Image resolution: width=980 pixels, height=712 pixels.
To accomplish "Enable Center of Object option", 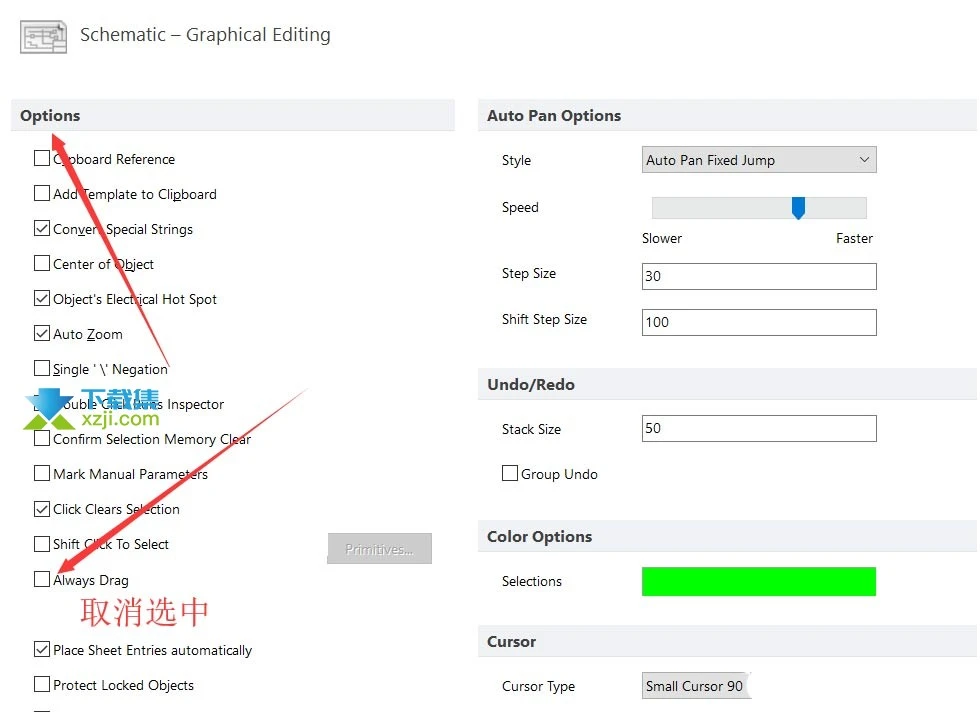I will tap(42, 263).
